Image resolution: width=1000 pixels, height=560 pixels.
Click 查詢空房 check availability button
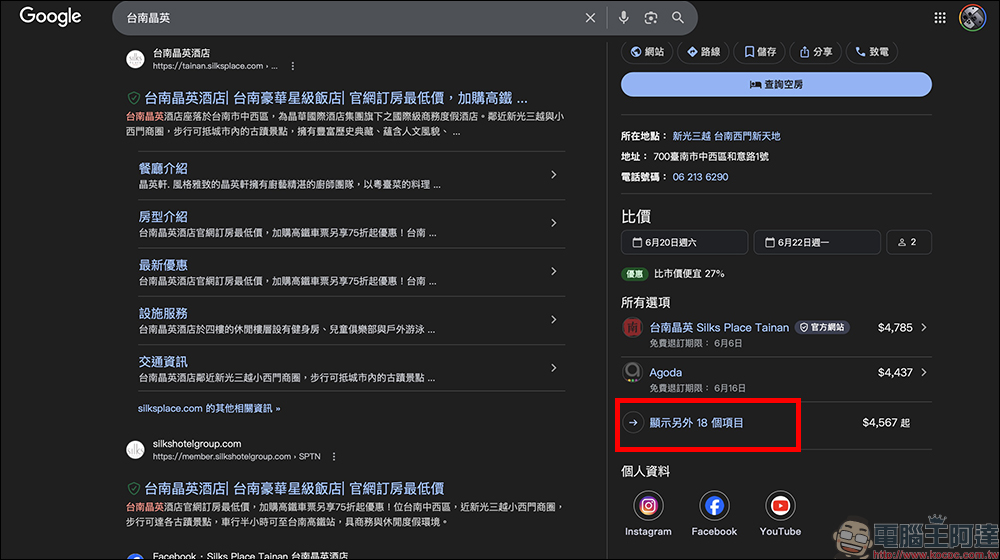tap(776, 84)
